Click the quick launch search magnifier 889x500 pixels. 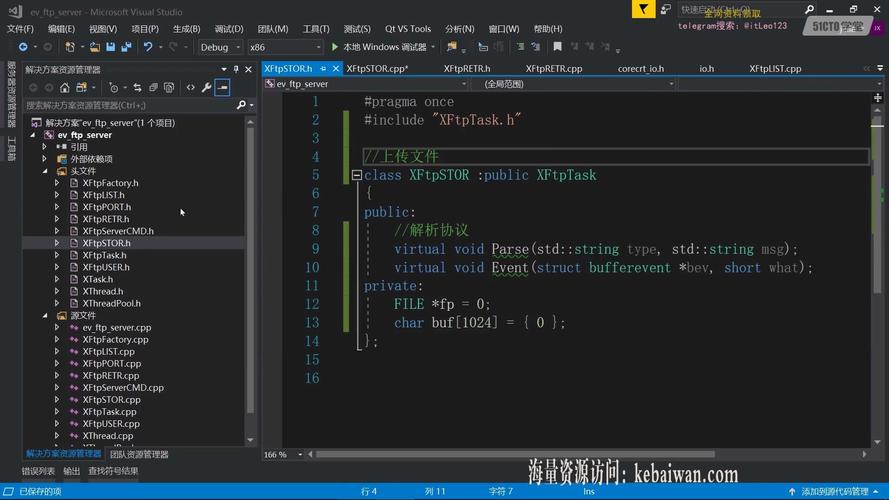tap(809, 9)
